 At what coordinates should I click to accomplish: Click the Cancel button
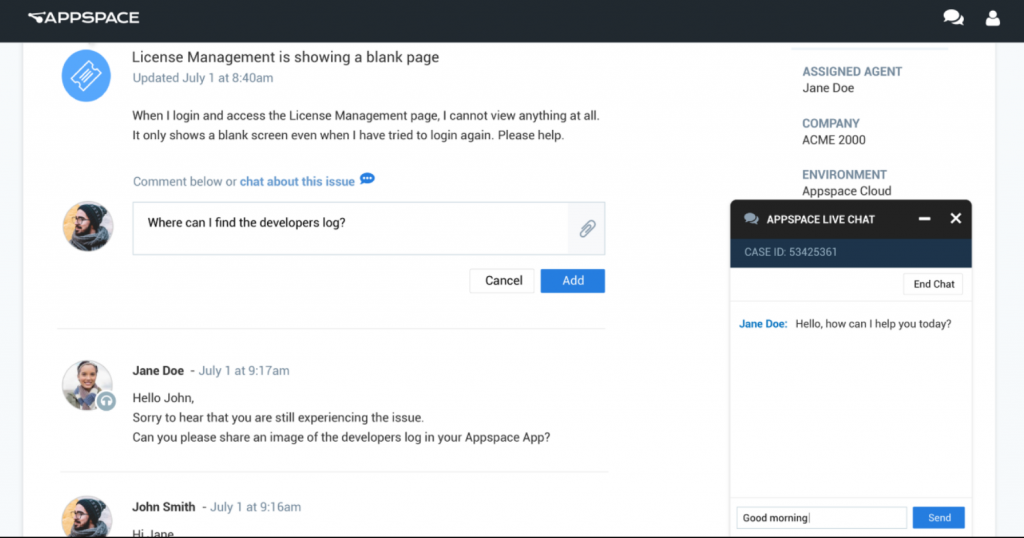tap(503, 281)
